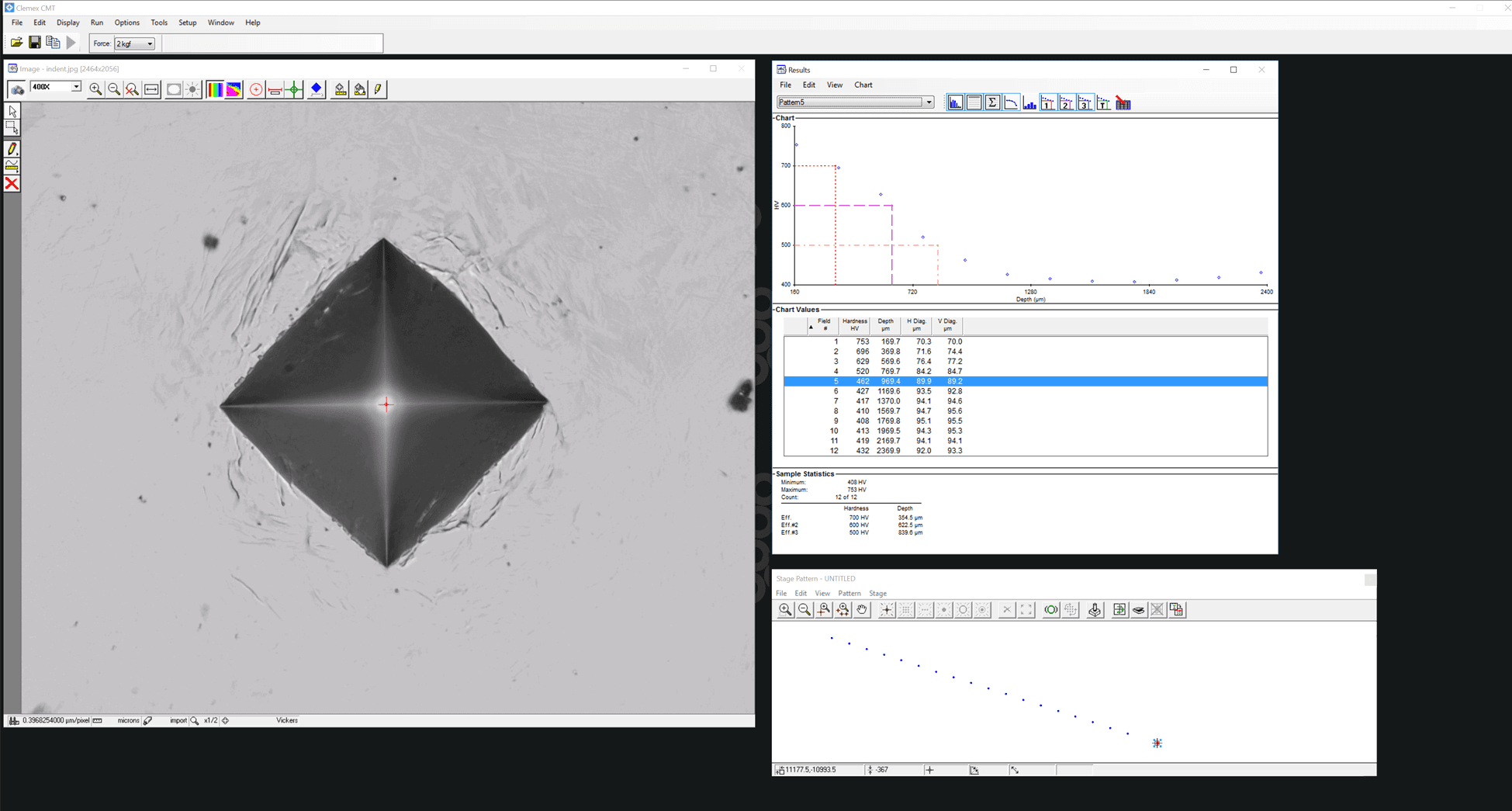Click the red X delete tool
The image size is (1512, 811).
click(x=12, y=184)
